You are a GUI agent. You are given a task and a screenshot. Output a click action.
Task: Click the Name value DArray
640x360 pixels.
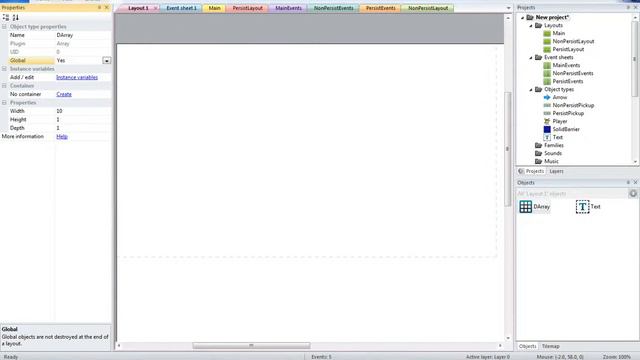pos(83,35)
